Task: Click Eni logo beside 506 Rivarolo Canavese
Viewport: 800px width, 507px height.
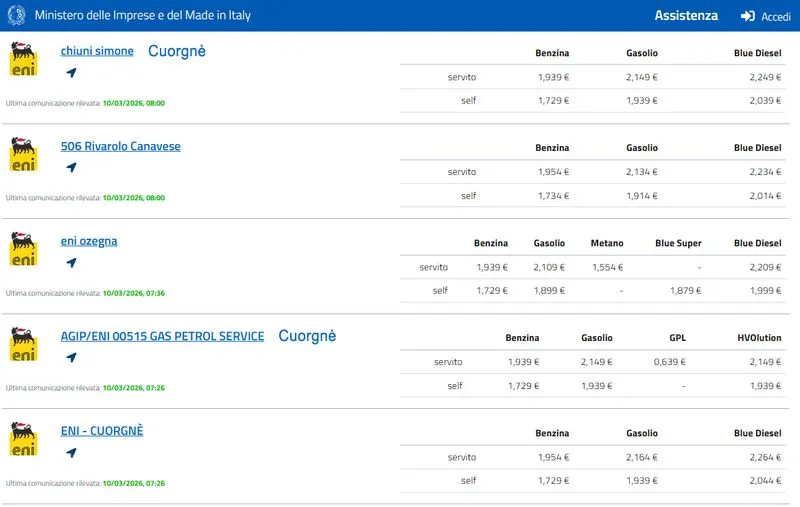Action: (23, 155)
